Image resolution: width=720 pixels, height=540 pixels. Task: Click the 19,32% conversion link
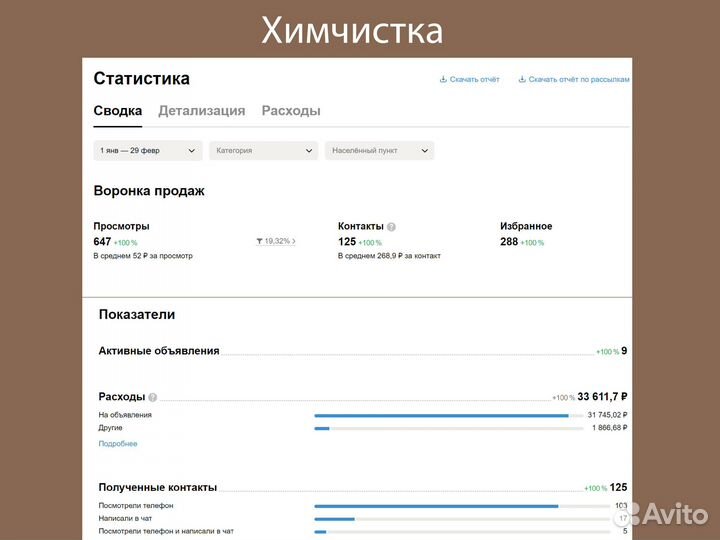(277, 241)
